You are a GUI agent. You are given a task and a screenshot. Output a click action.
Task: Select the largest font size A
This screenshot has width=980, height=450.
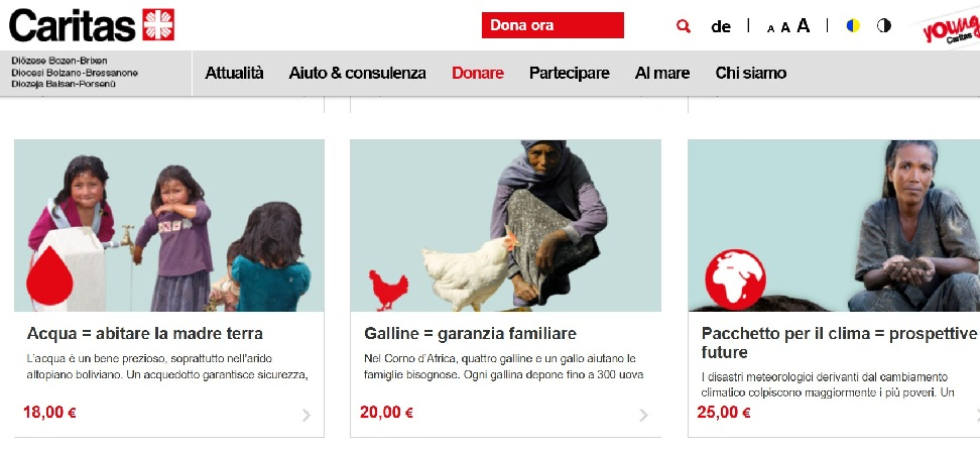(803, 26)
